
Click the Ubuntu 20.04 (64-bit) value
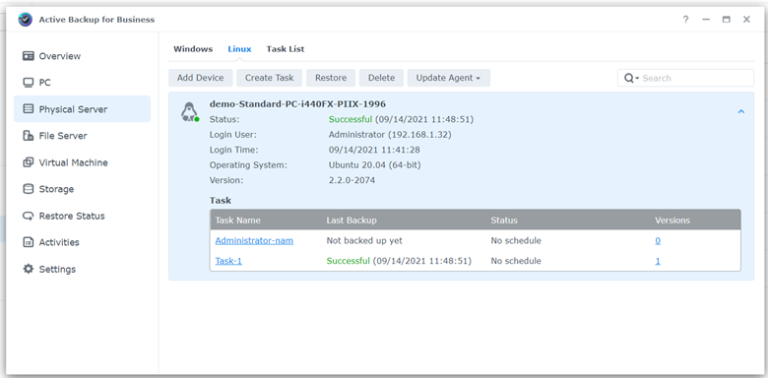(x=375, y=165)
